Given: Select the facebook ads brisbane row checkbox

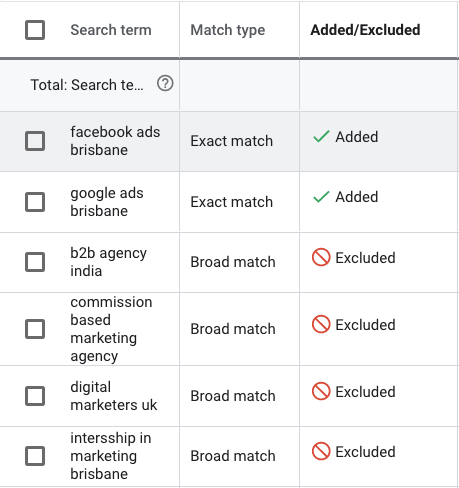Looking at the screenshot, I should (35, 141).
